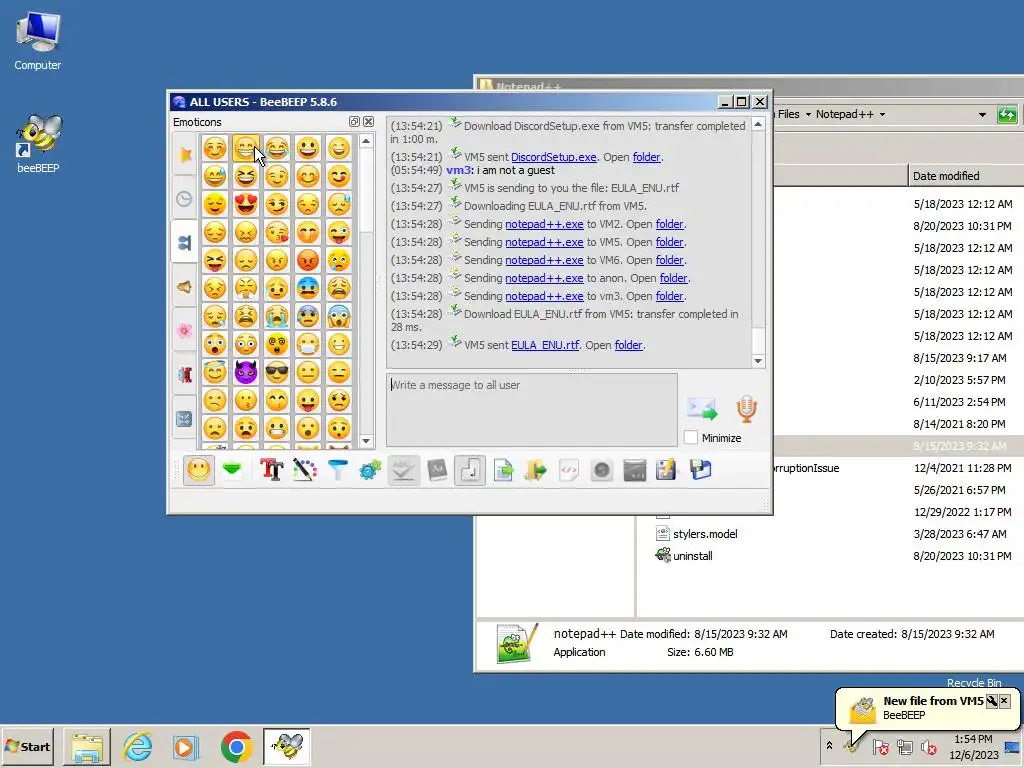The image size is (1024, 768).
Task: Click the Explorer refresh button
Action: [x=1007, y=115]
